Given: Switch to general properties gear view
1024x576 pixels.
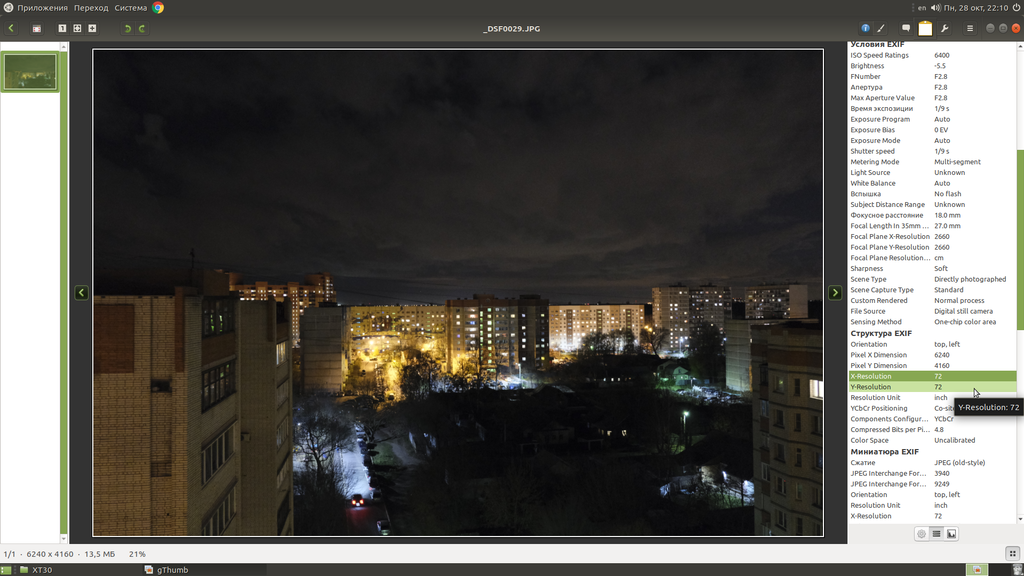Looking at the screenshot, I should pos(921,534).
